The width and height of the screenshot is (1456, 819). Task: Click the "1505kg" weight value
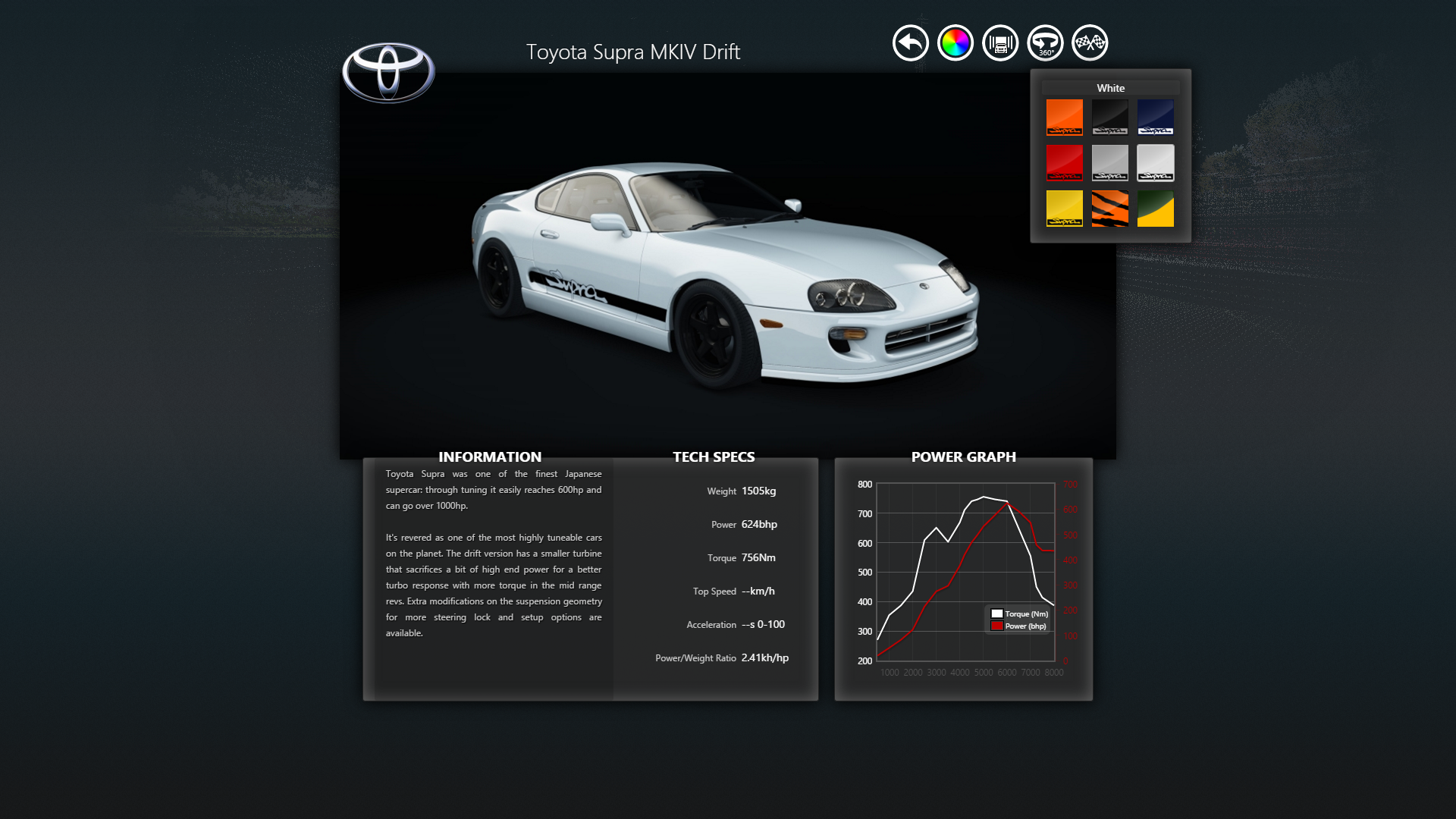tap(758, 491)
